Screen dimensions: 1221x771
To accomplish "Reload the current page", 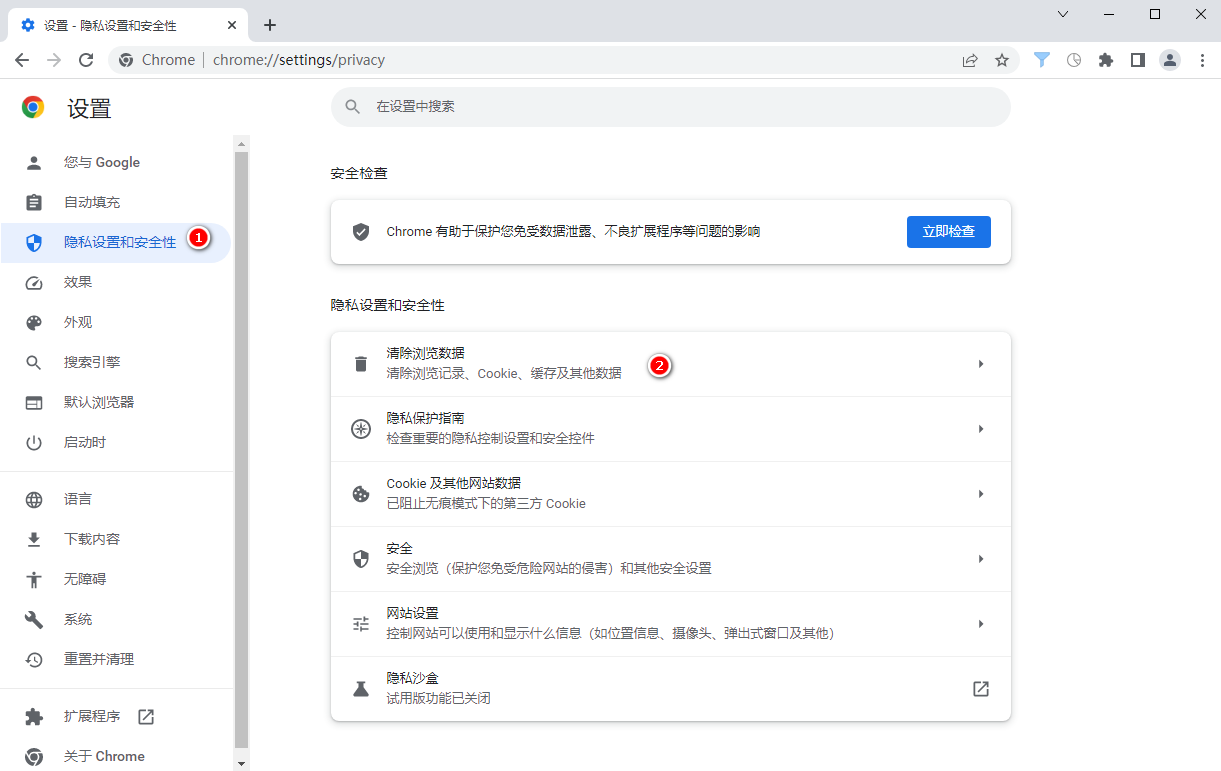I will [86, 60].
